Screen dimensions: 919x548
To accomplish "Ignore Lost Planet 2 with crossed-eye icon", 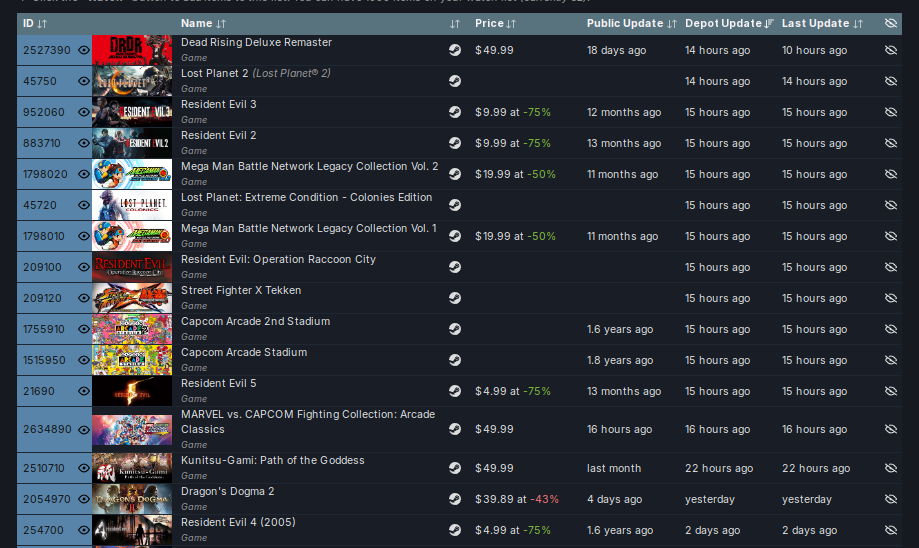I will (891, 81).
